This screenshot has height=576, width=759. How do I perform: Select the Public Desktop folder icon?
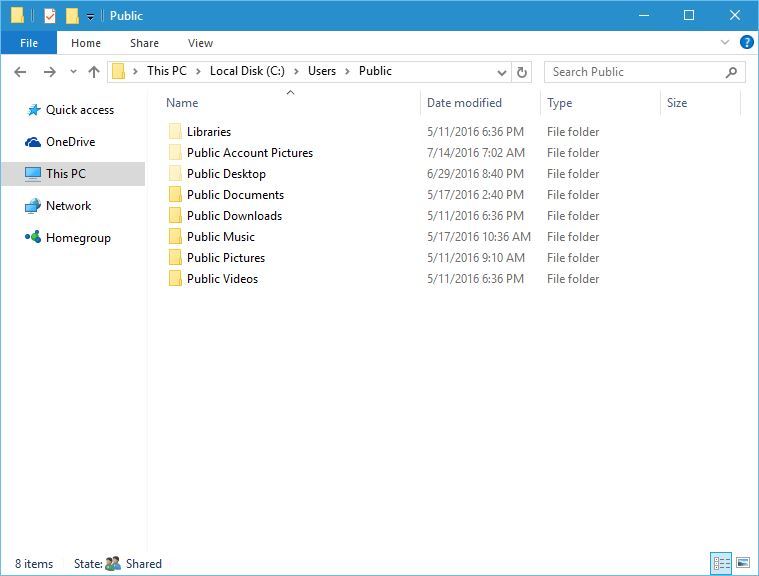coord(175,173)
